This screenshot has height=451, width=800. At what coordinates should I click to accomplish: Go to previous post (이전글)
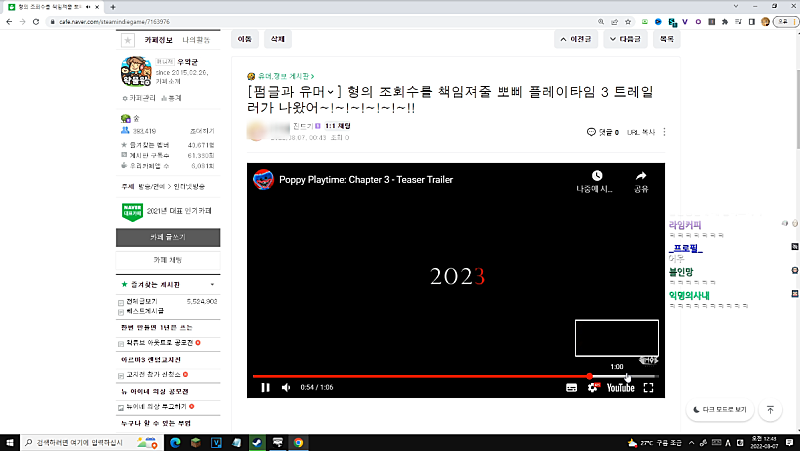click(582, 40)
